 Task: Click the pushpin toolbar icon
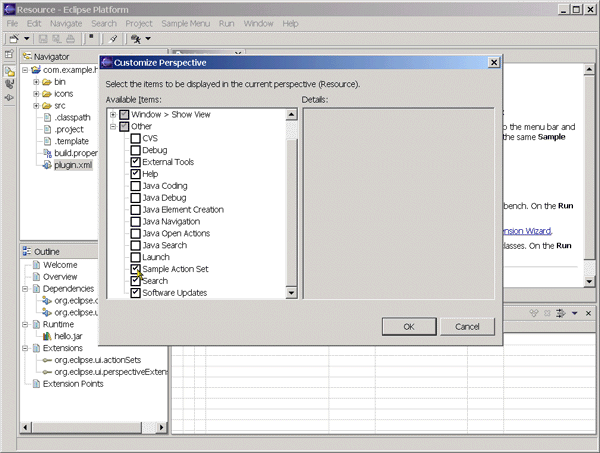(113, 39)
